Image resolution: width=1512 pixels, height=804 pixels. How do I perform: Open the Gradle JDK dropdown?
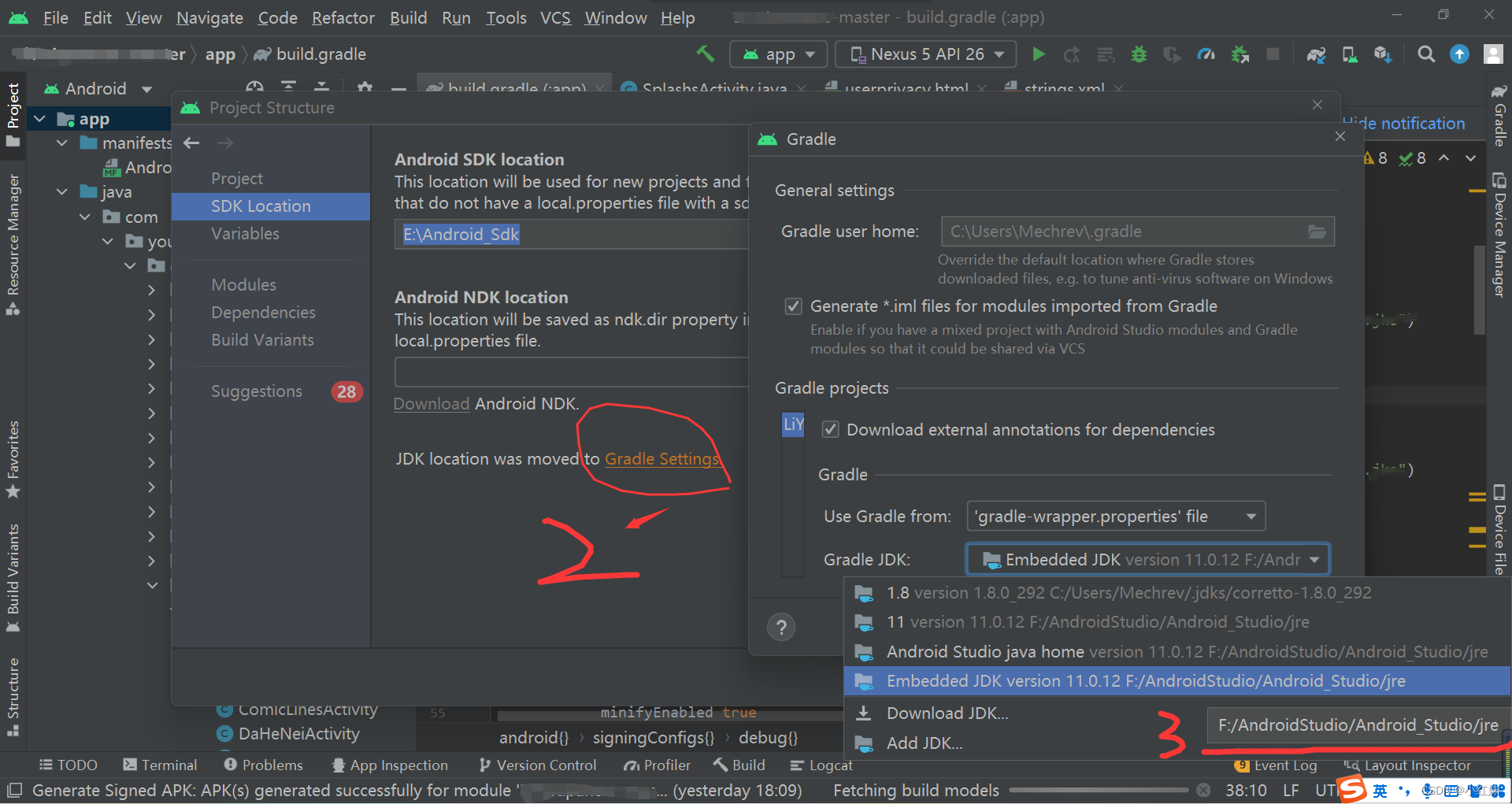1148,559
